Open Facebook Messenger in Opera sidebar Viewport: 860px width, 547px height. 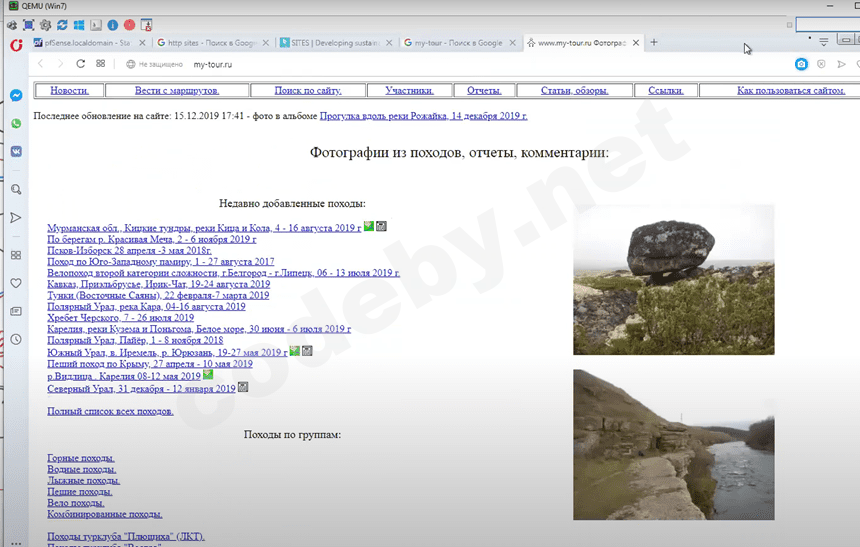click(x=16, y=96)
